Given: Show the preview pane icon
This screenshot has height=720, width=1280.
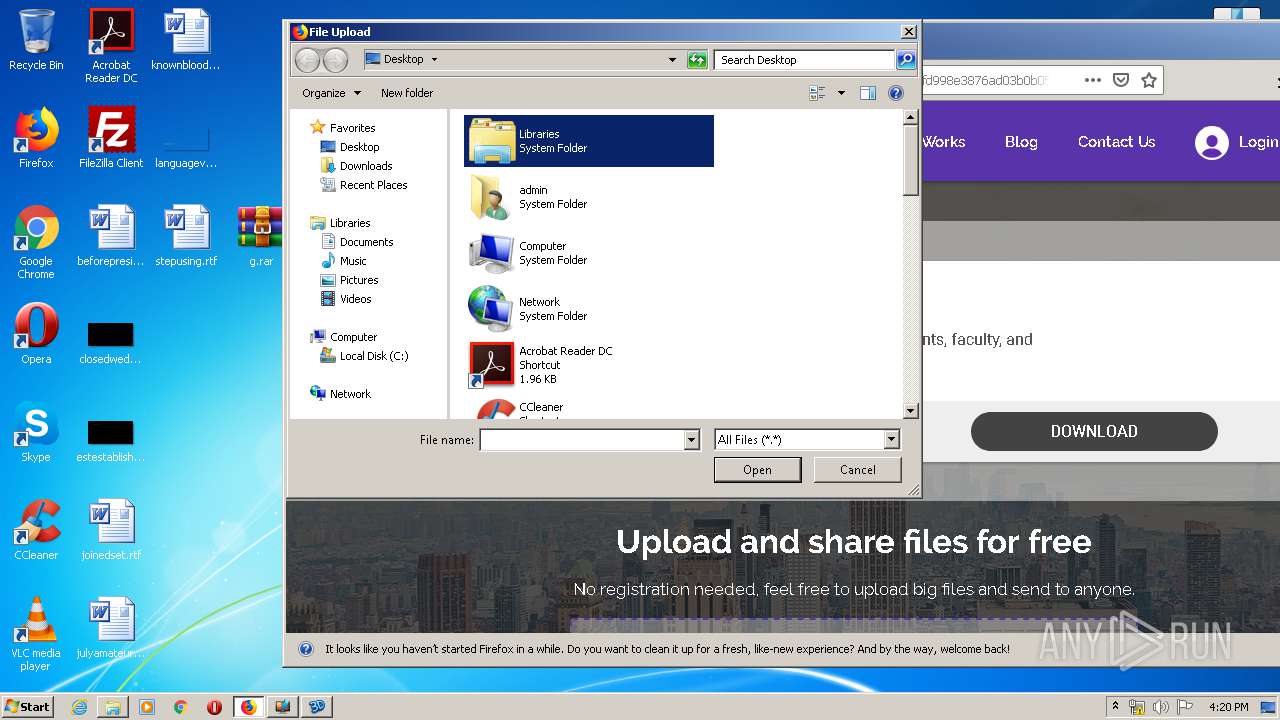Looking at the screenshot, I should (x=868, y=93).
